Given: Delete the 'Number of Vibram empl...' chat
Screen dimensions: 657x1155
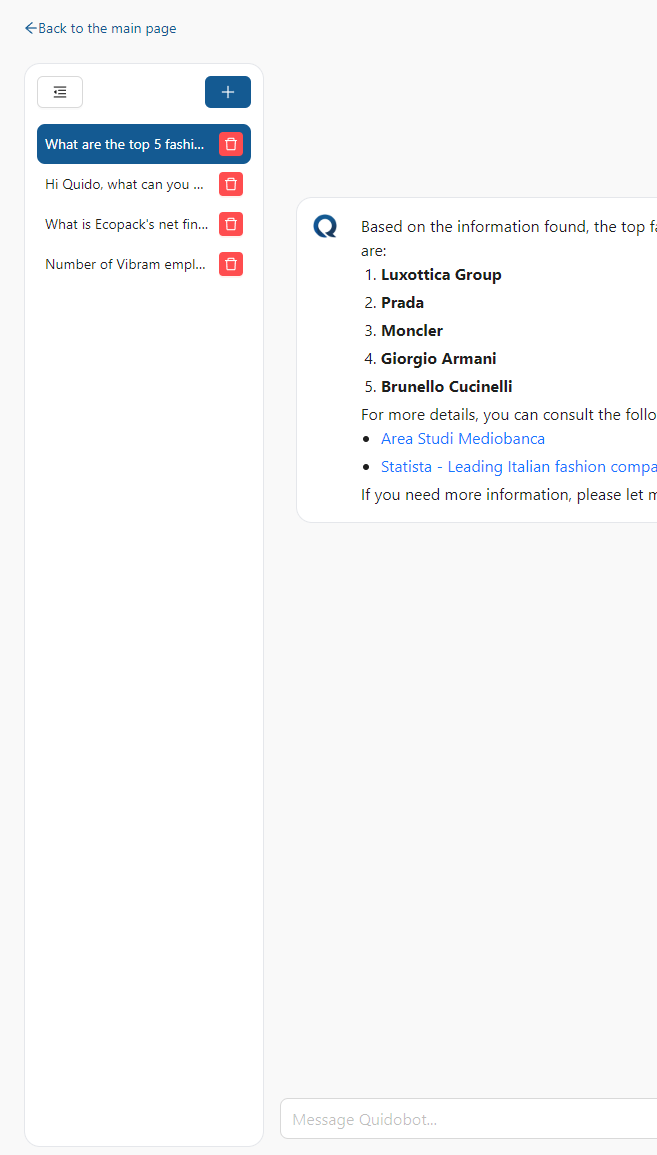Looking at the screenshot, I should (231, 264).
